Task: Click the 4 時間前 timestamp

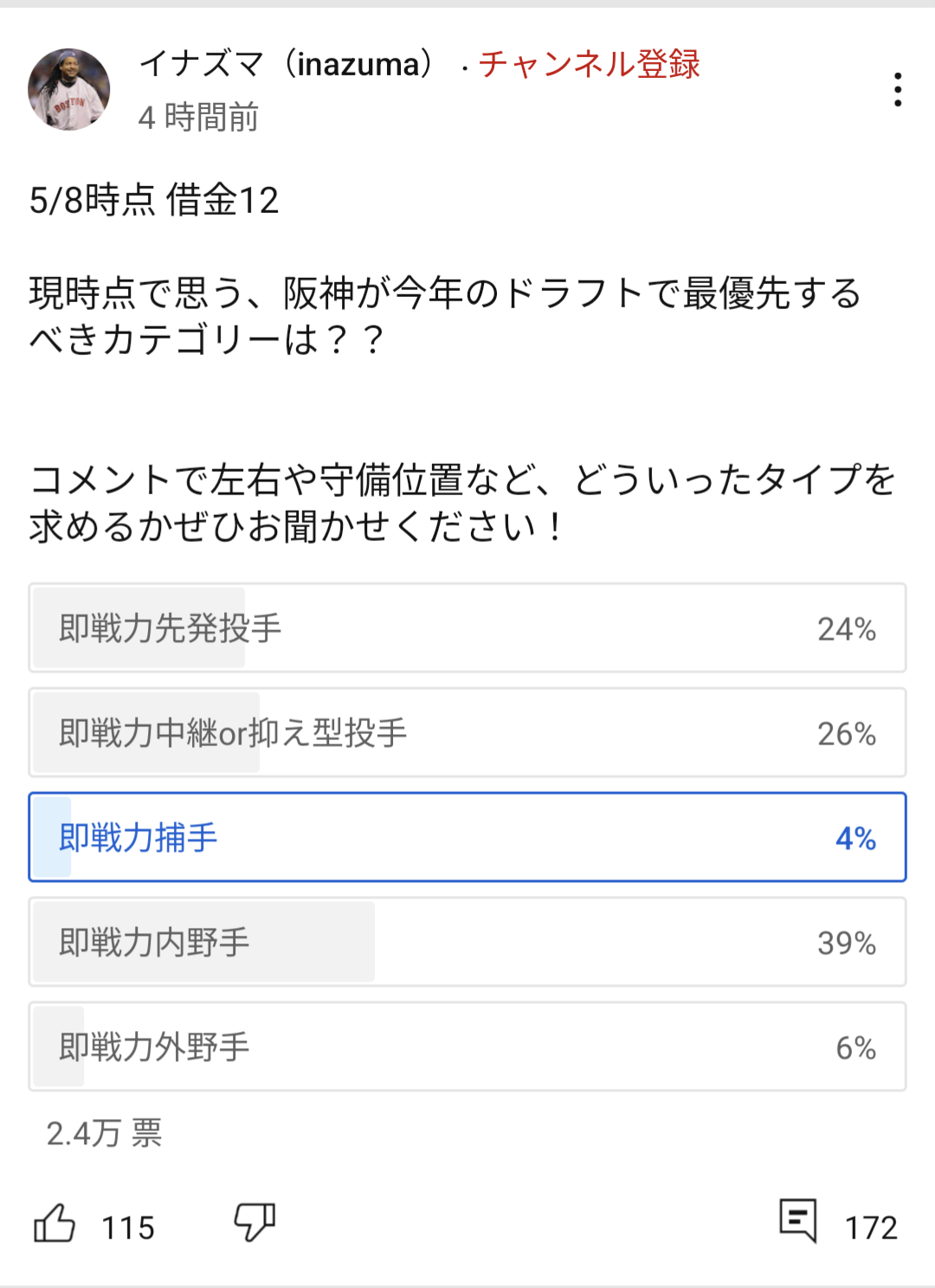Action: (198, 118)
